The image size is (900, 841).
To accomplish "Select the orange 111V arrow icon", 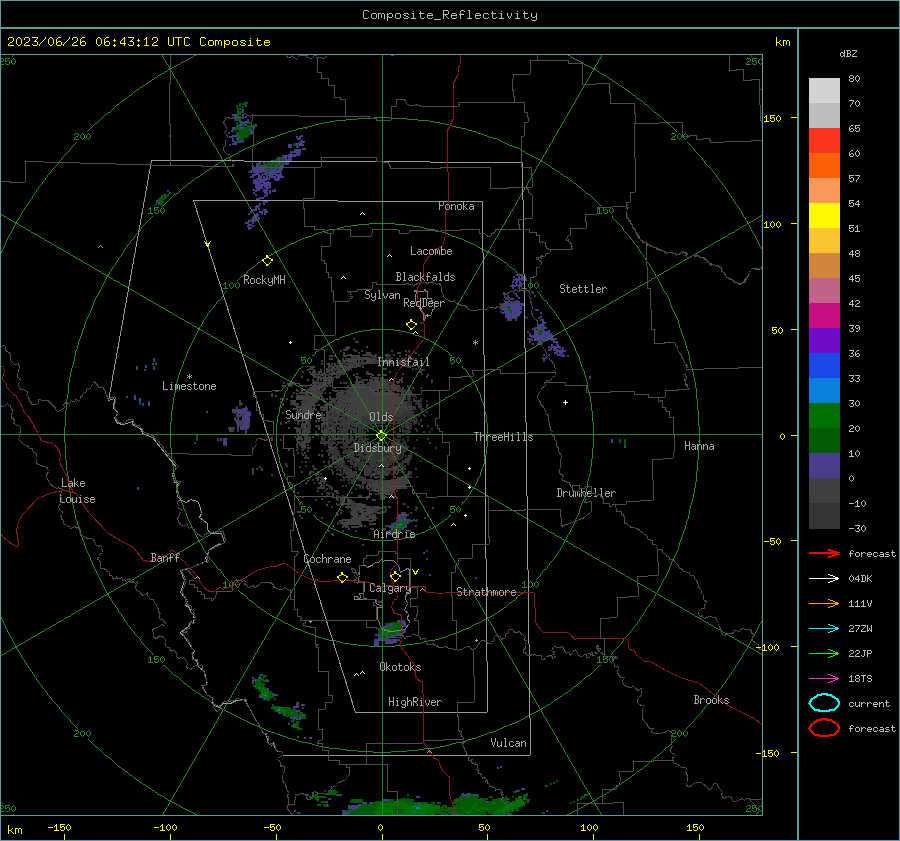I will click(824, 603).
